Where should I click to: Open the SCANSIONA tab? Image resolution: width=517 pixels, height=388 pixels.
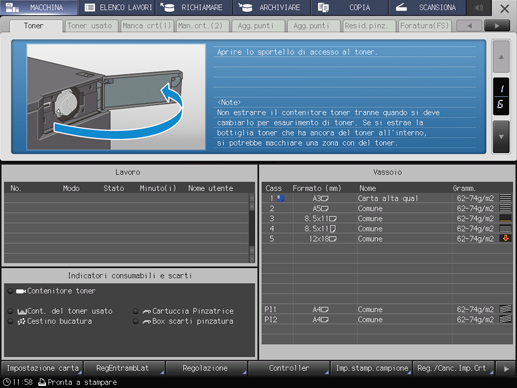coord(428,7)
